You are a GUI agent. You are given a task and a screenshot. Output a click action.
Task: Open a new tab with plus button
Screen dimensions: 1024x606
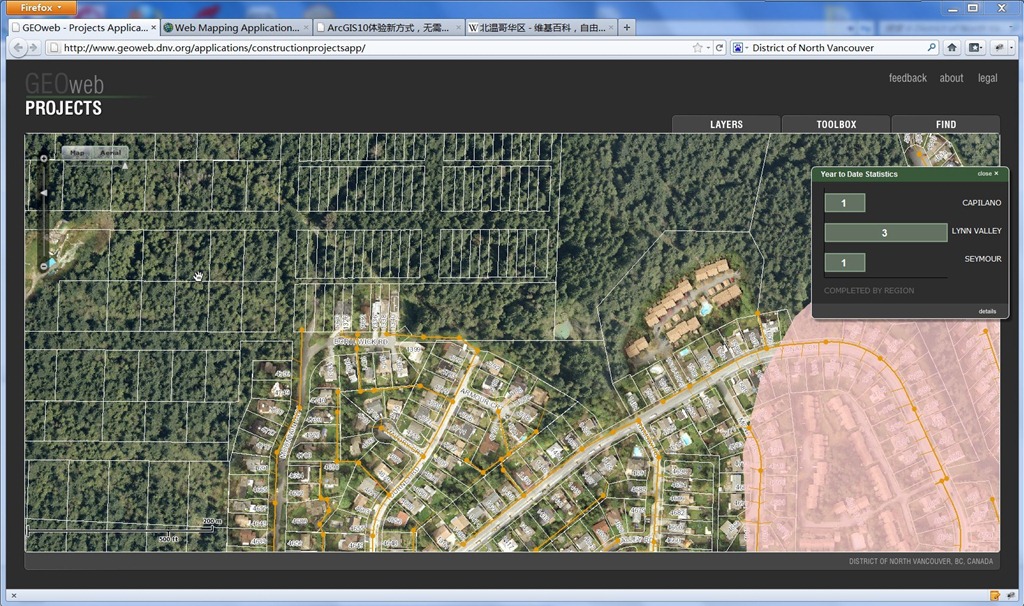(x=627, y=27)
